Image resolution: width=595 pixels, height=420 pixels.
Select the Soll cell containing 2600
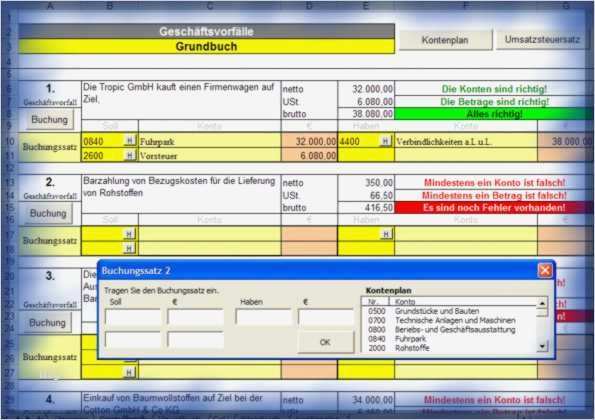tap(110, 156)
